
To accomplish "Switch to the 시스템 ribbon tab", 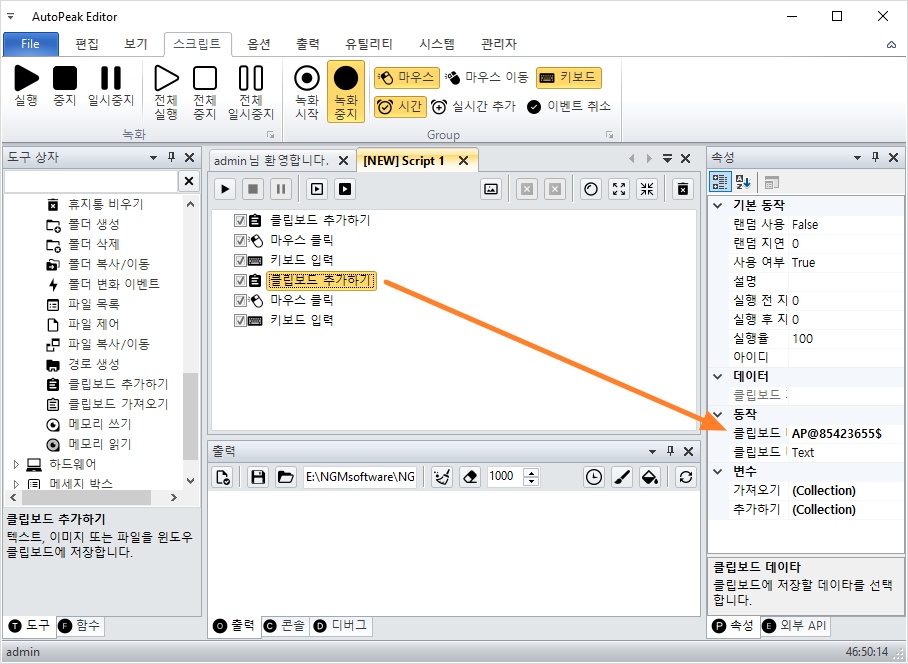I will (x=437, y=44).
